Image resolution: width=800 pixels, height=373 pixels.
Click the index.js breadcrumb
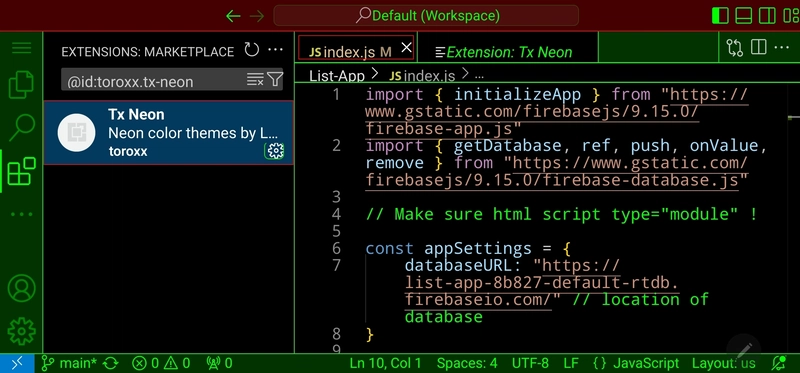[422, 76]
